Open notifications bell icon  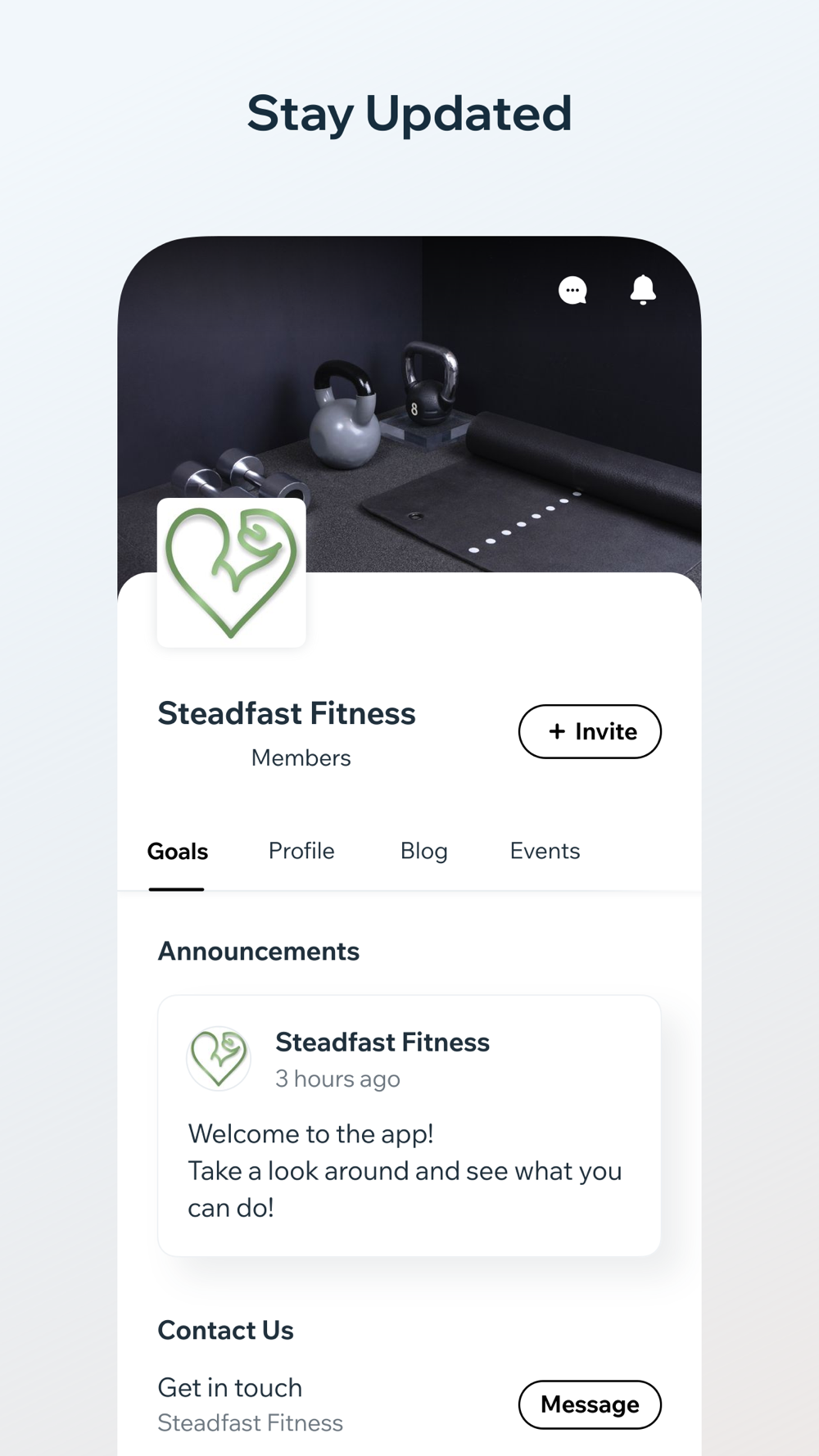coord(643,290)
